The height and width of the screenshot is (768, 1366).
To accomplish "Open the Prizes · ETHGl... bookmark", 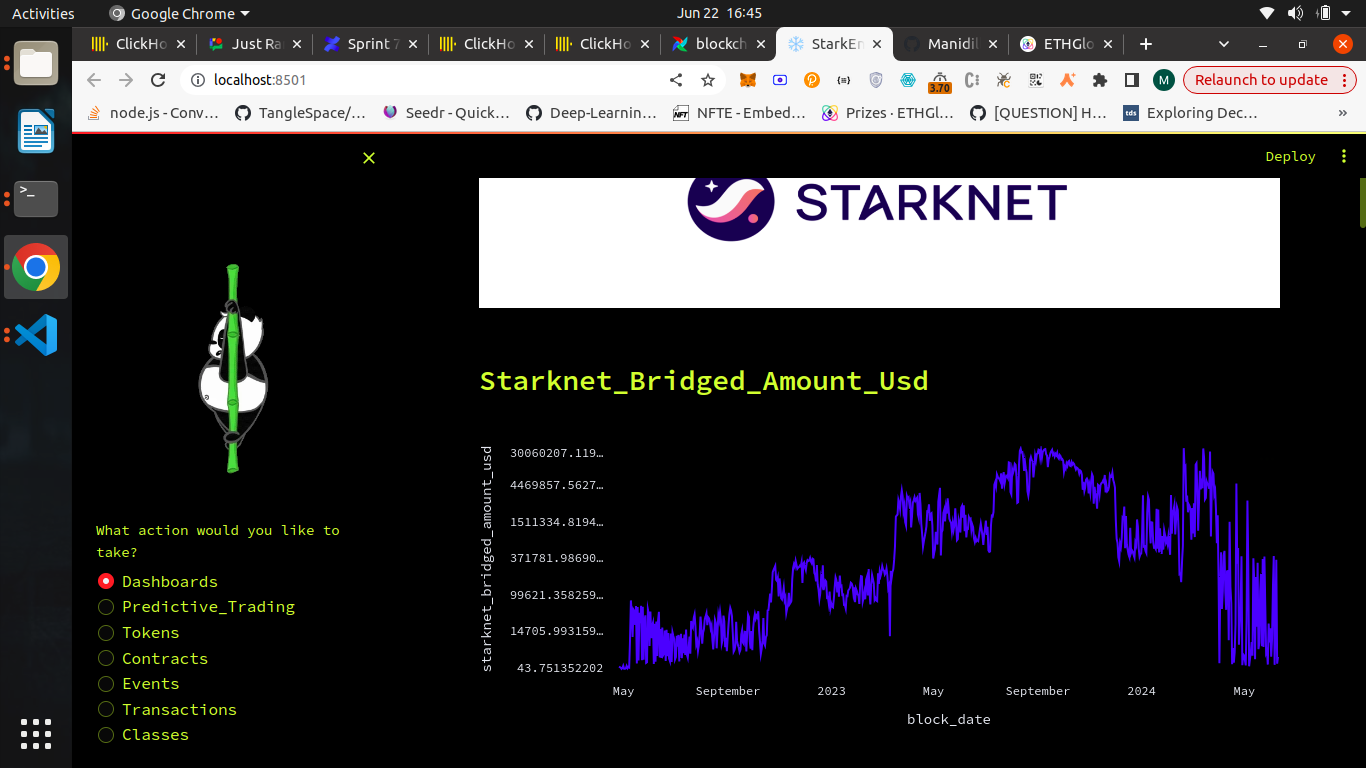I will coord(888,113).
